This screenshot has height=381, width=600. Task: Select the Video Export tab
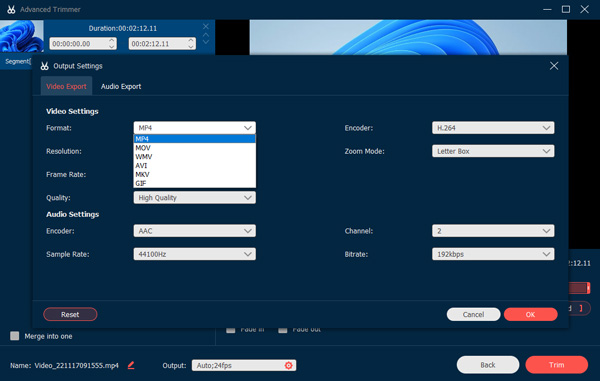click(66, 86)
